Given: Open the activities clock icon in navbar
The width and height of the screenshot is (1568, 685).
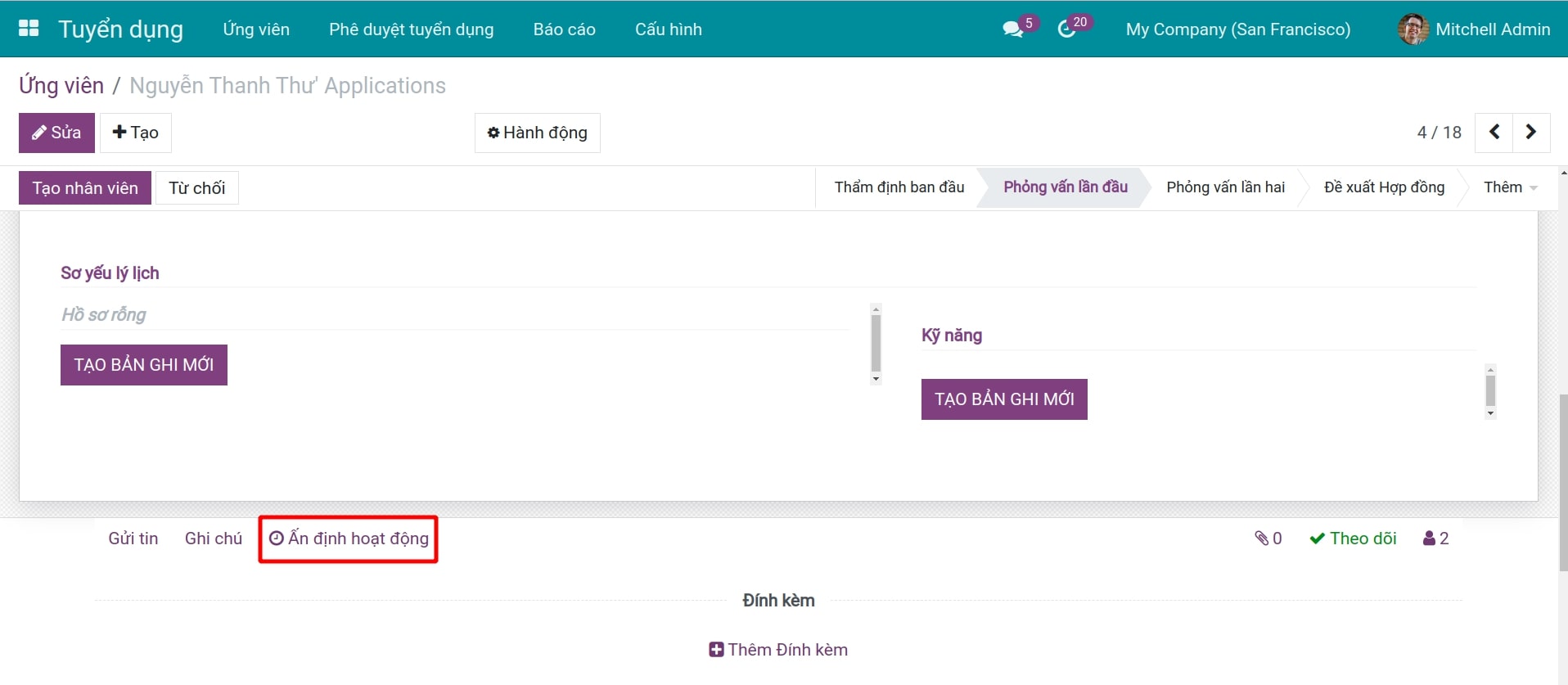Looking at the screenshot, I should (x=1066, y=29).
